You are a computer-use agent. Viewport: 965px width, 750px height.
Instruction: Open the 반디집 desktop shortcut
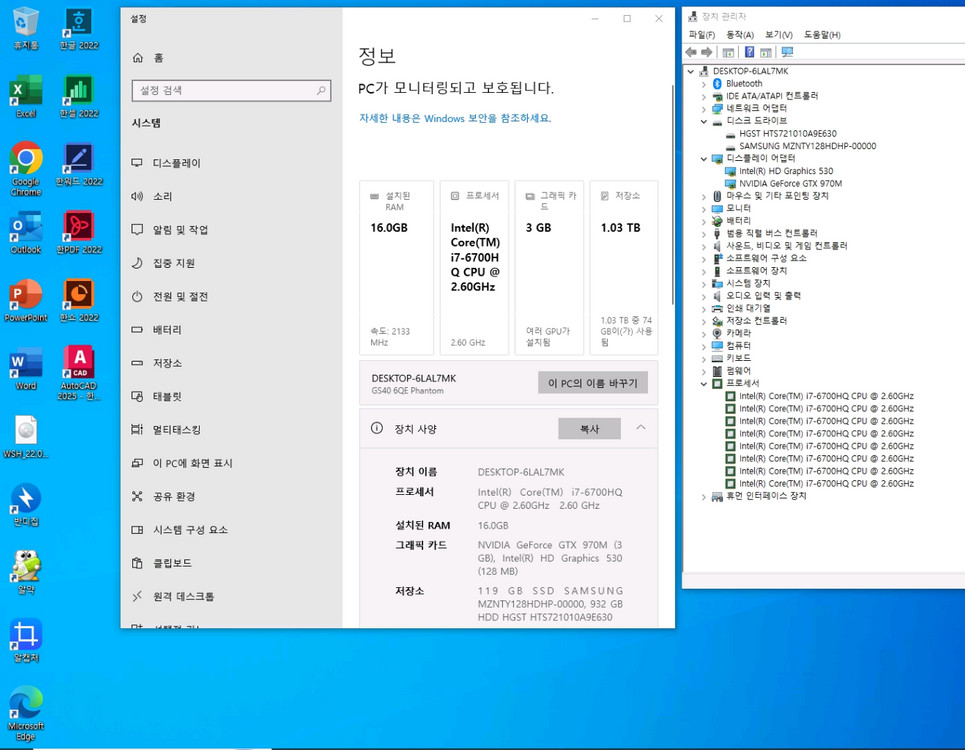25,505
